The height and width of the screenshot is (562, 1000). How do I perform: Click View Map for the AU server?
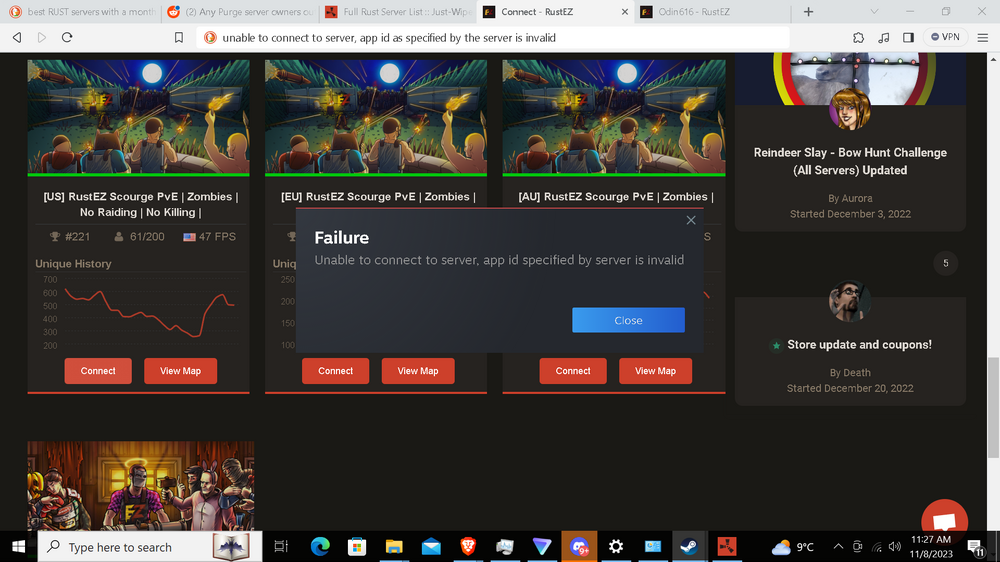[655, 371]
